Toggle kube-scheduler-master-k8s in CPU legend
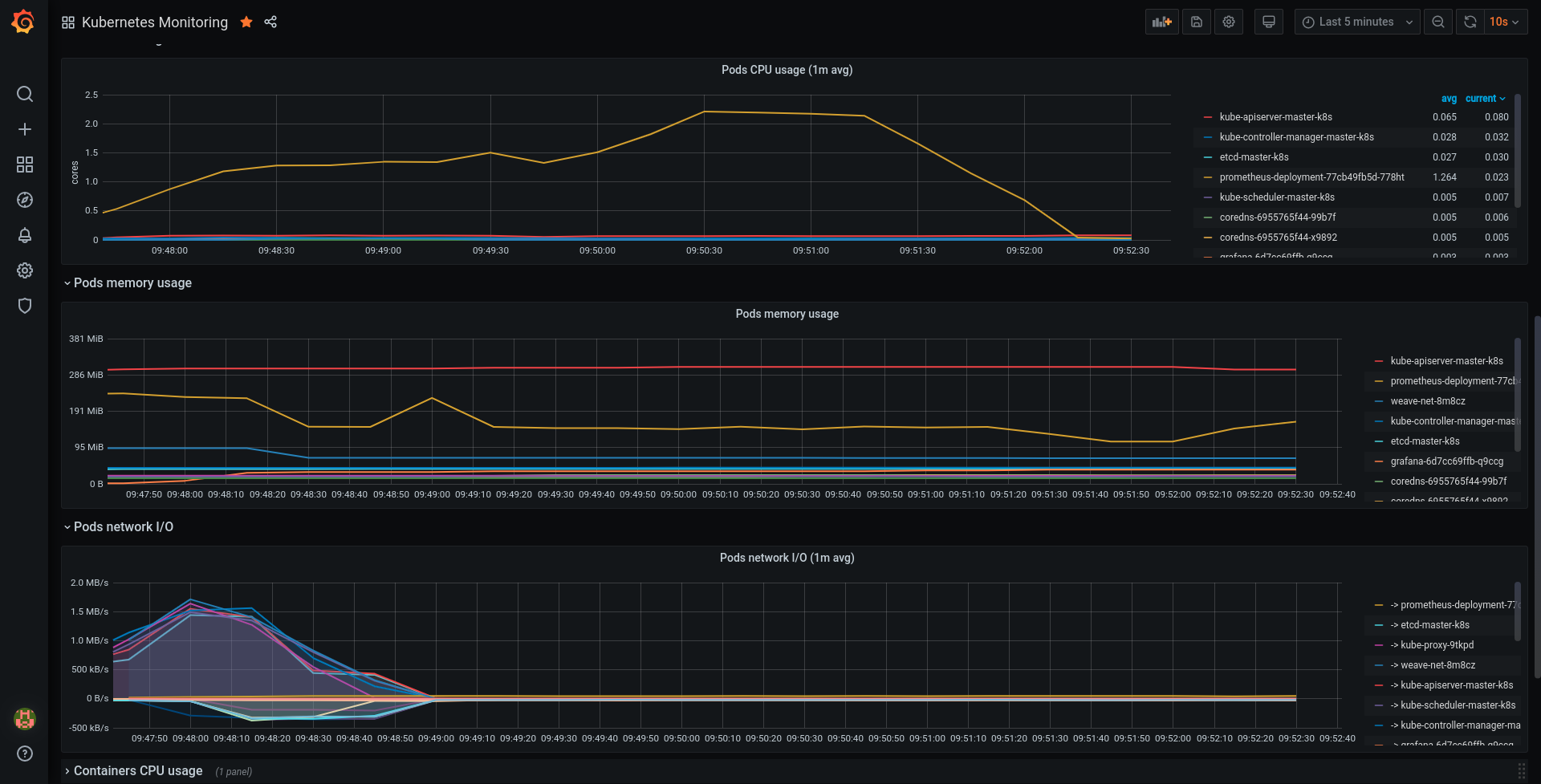 (1277, 197)
